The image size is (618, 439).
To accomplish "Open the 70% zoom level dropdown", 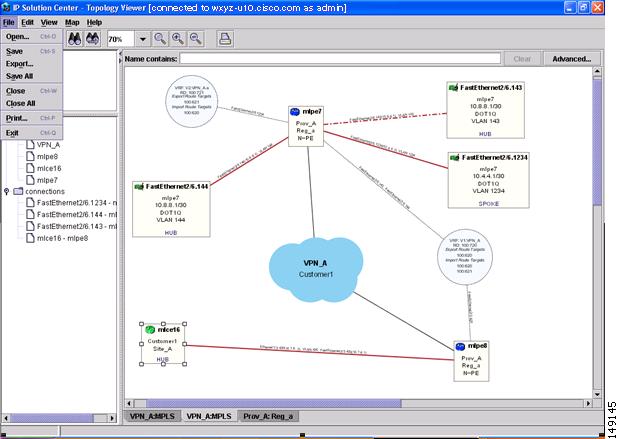I will pos(143,39).
